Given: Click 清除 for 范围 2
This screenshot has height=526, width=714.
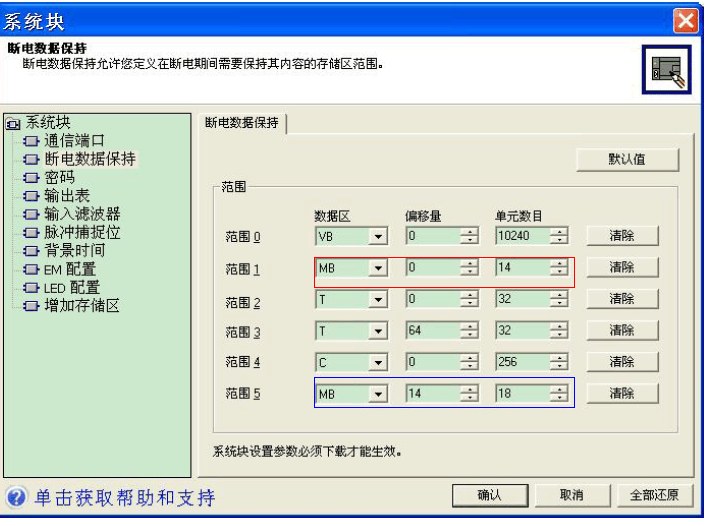Looking at the screenshot, I should click(x=622, y=299).
